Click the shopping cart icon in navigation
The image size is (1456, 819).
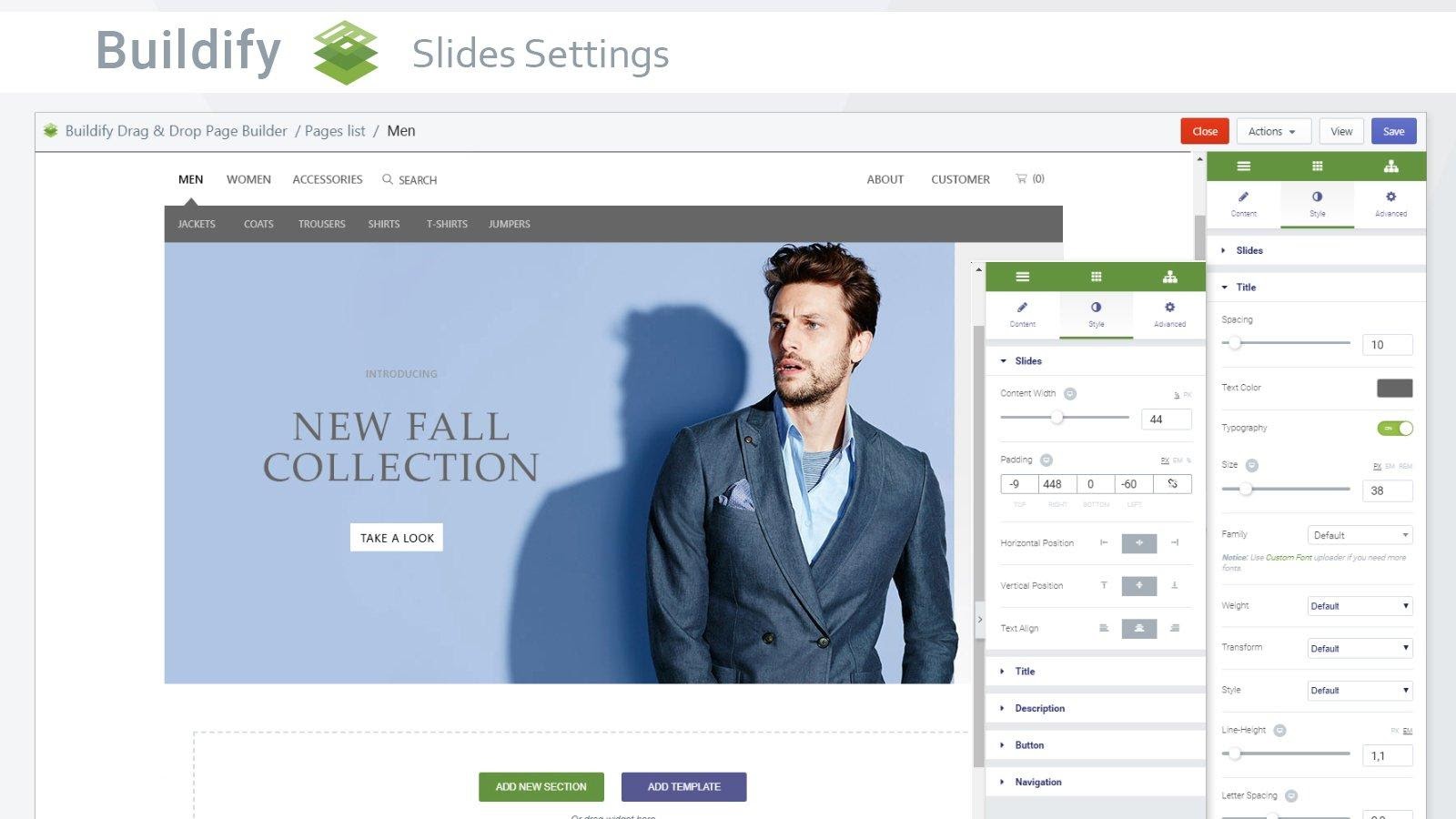pyautogui.click(x=1021, y=178)
